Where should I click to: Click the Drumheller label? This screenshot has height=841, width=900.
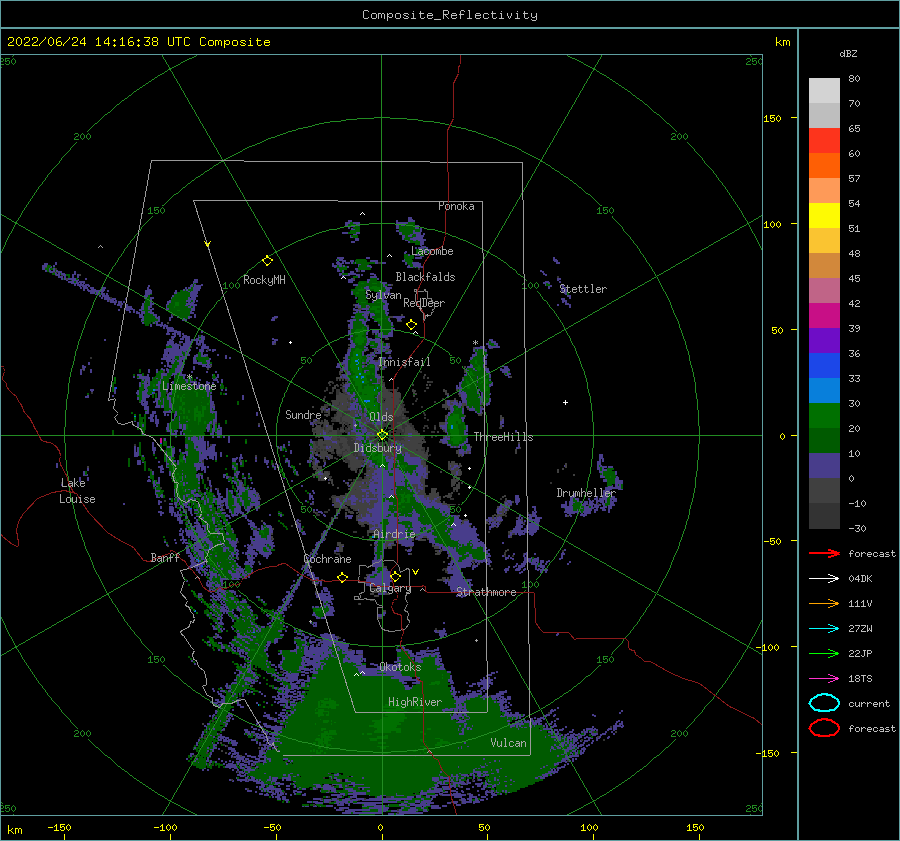(586, 493)
